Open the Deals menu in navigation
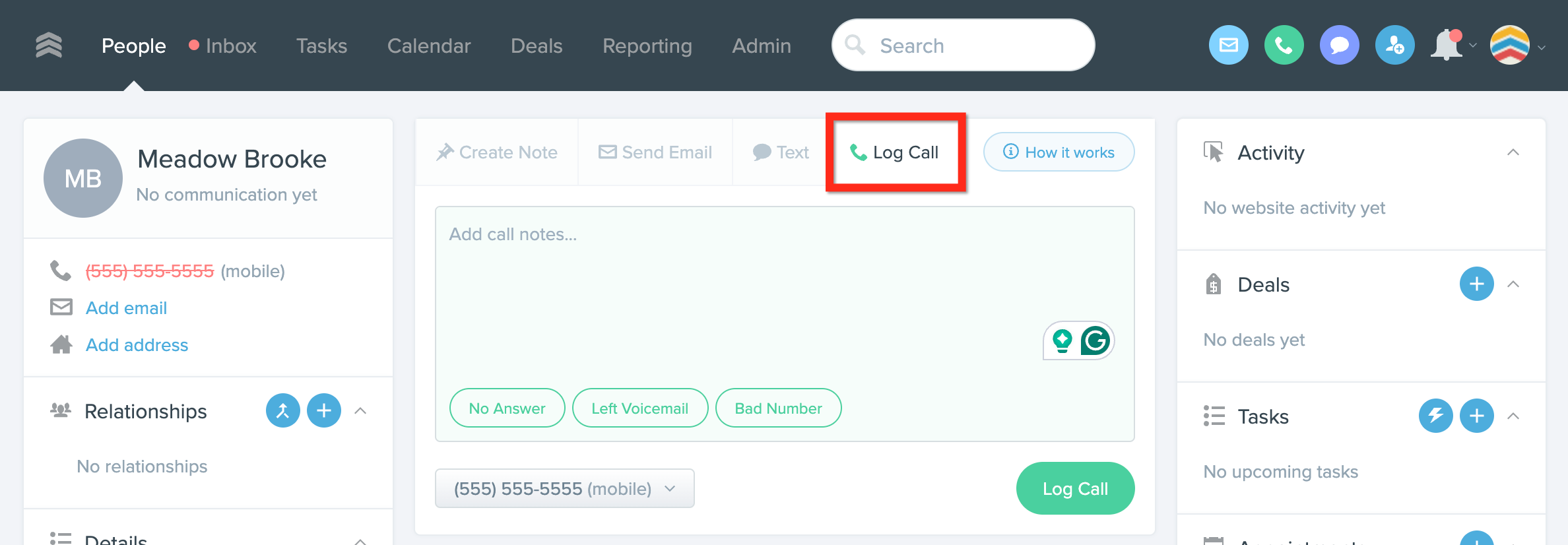The width and height of the screenshot is (1568, 545). click(537, 46)
